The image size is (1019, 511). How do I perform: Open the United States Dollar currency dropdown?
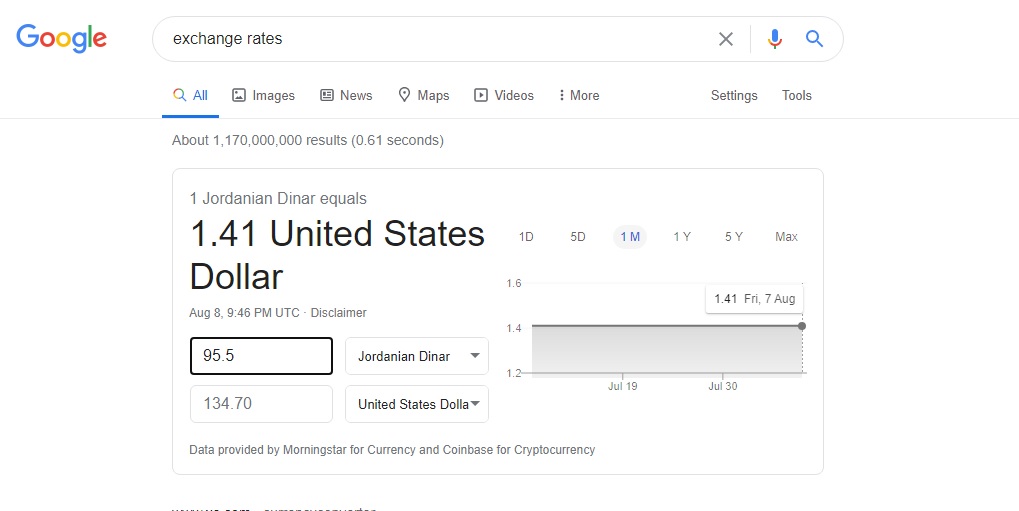coord(417,404)
